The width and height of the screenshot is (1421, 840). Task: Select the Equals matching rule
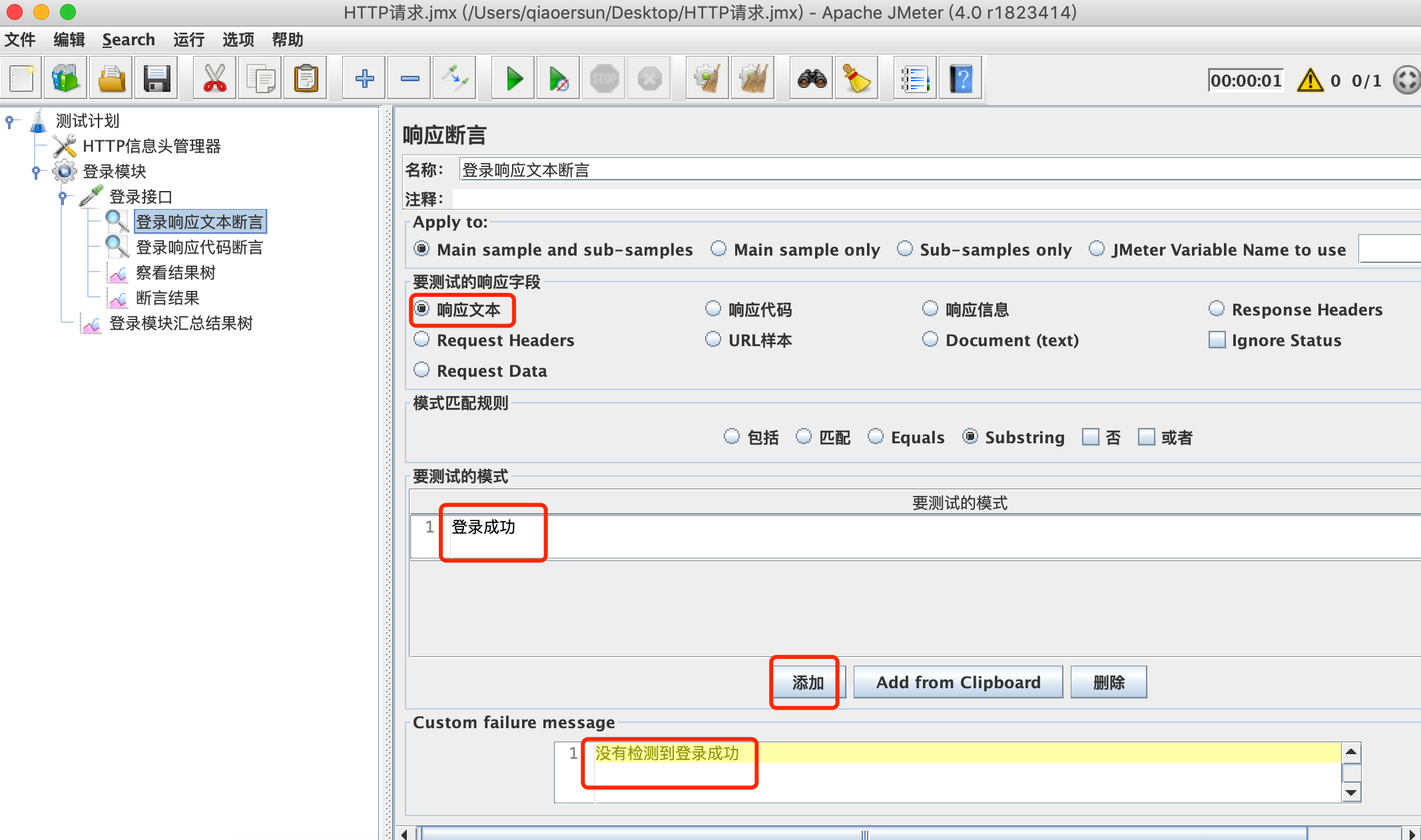pos(876,437)
